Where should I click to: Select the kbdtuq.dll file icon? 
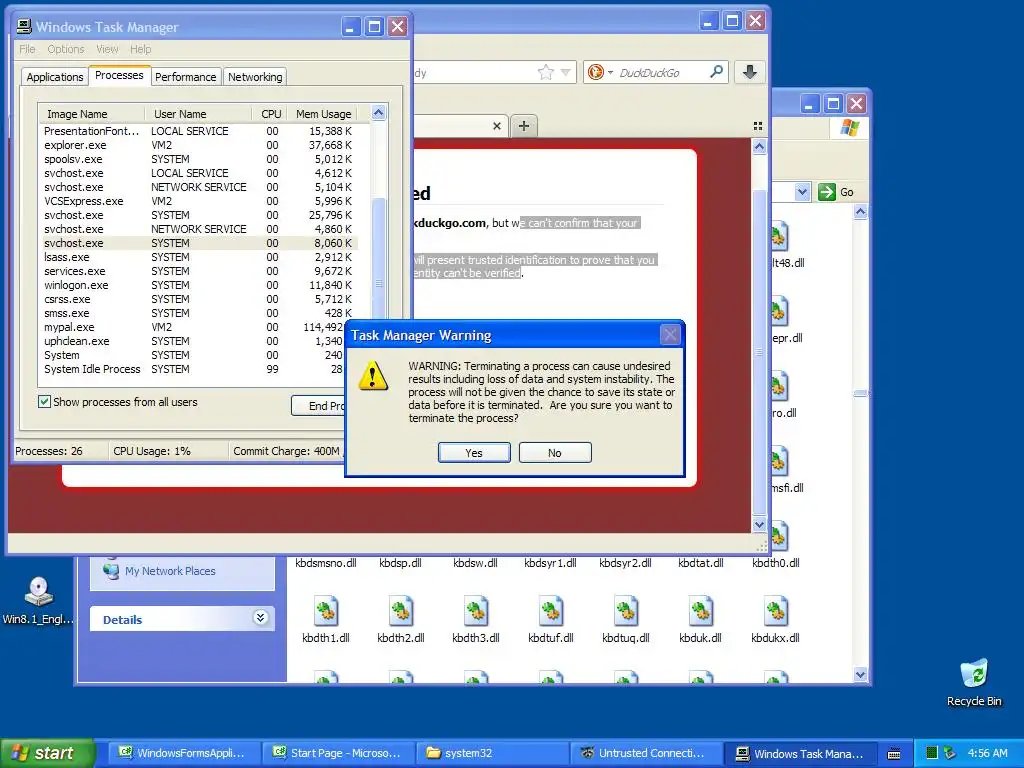click(626, 611)
